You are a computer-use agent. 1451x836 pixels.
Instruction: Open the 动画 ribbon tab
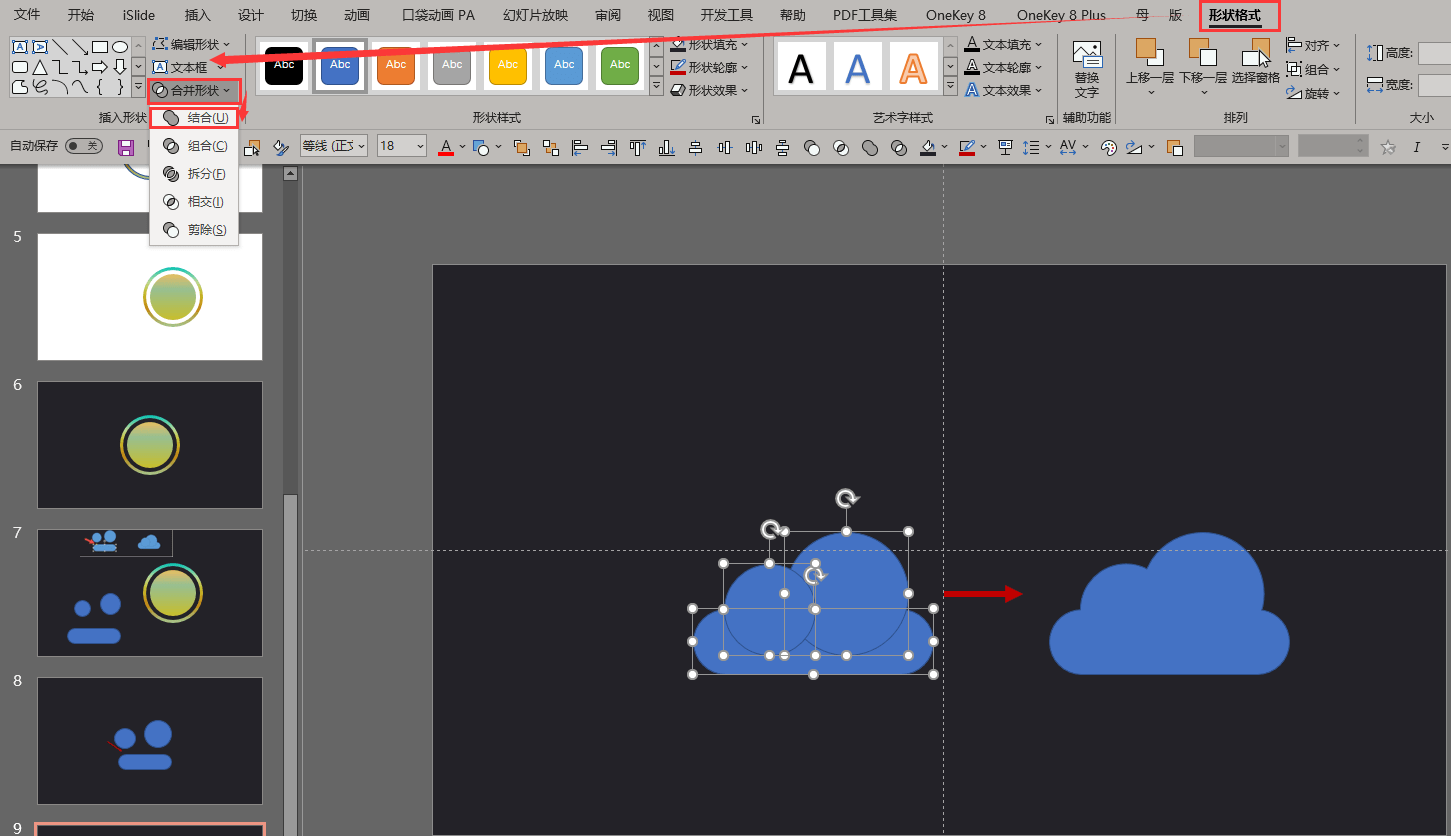pyautogui.click(x=357, y=15)
